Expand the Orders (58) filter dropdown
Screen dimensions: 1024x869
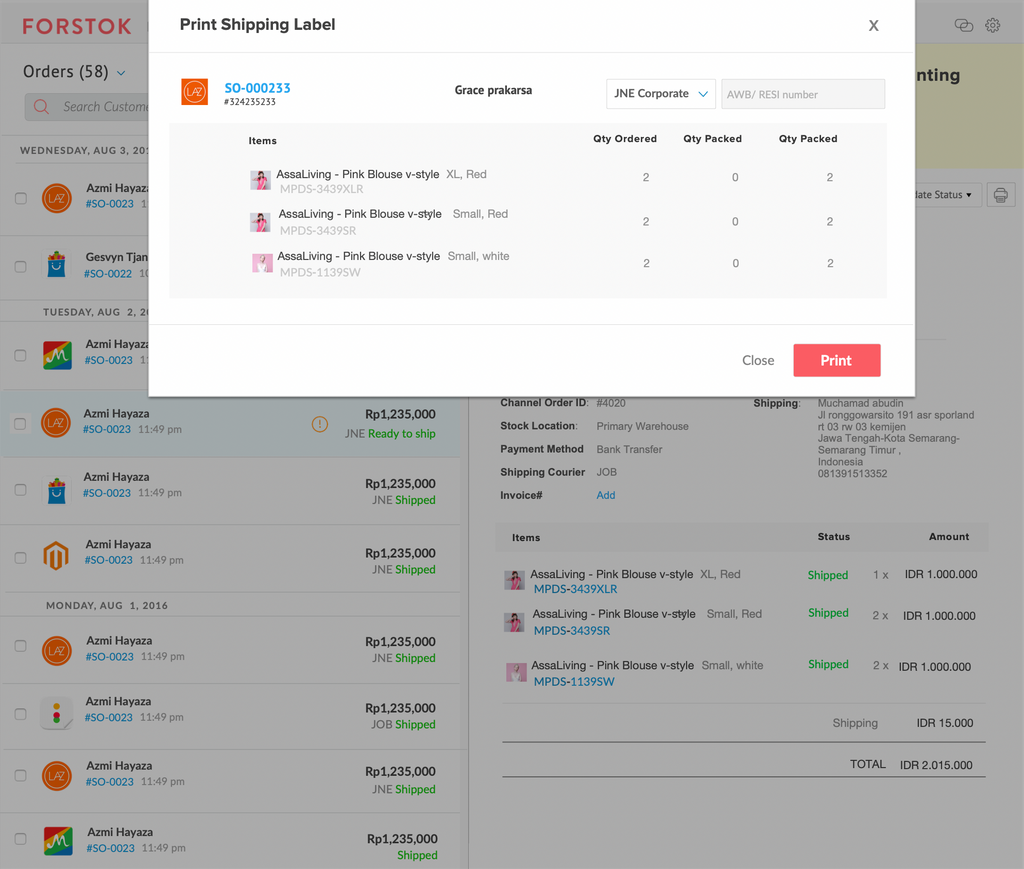[121, 73]
